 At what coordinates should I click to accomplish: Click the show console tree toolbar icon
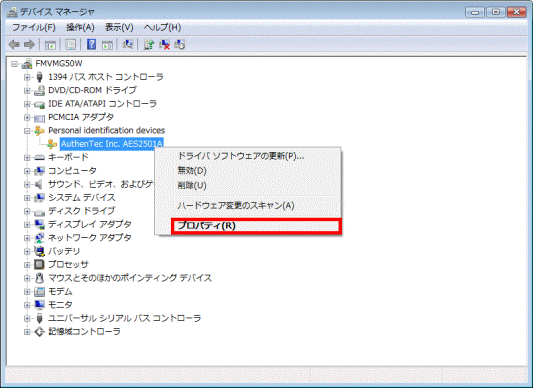pyautogui.click(x=50, y=45)
